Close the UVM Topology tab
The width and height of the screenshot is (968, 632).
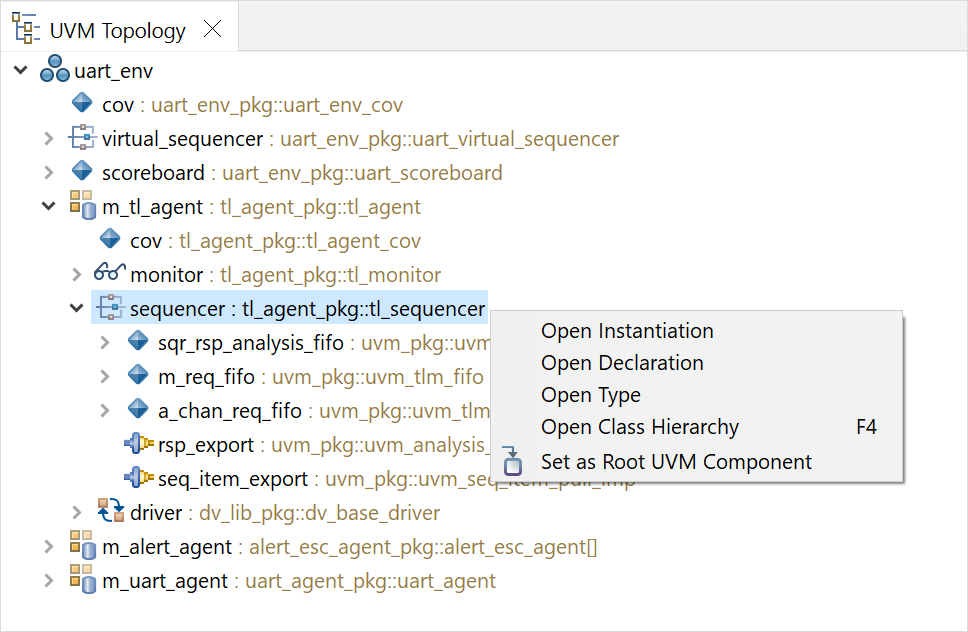point(212,28)
